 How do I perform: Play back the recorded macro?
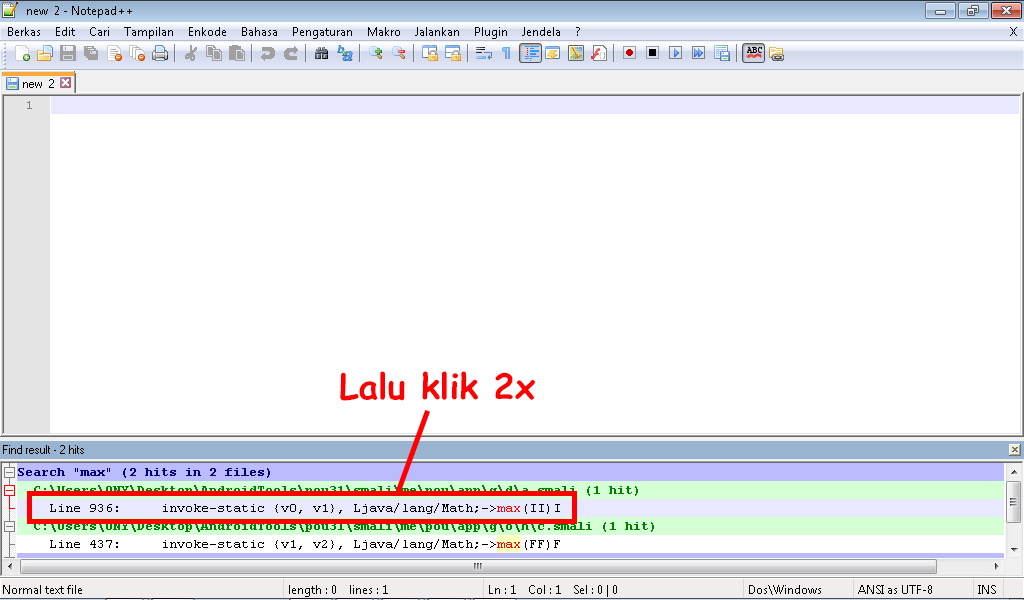[x=676, y=54]
